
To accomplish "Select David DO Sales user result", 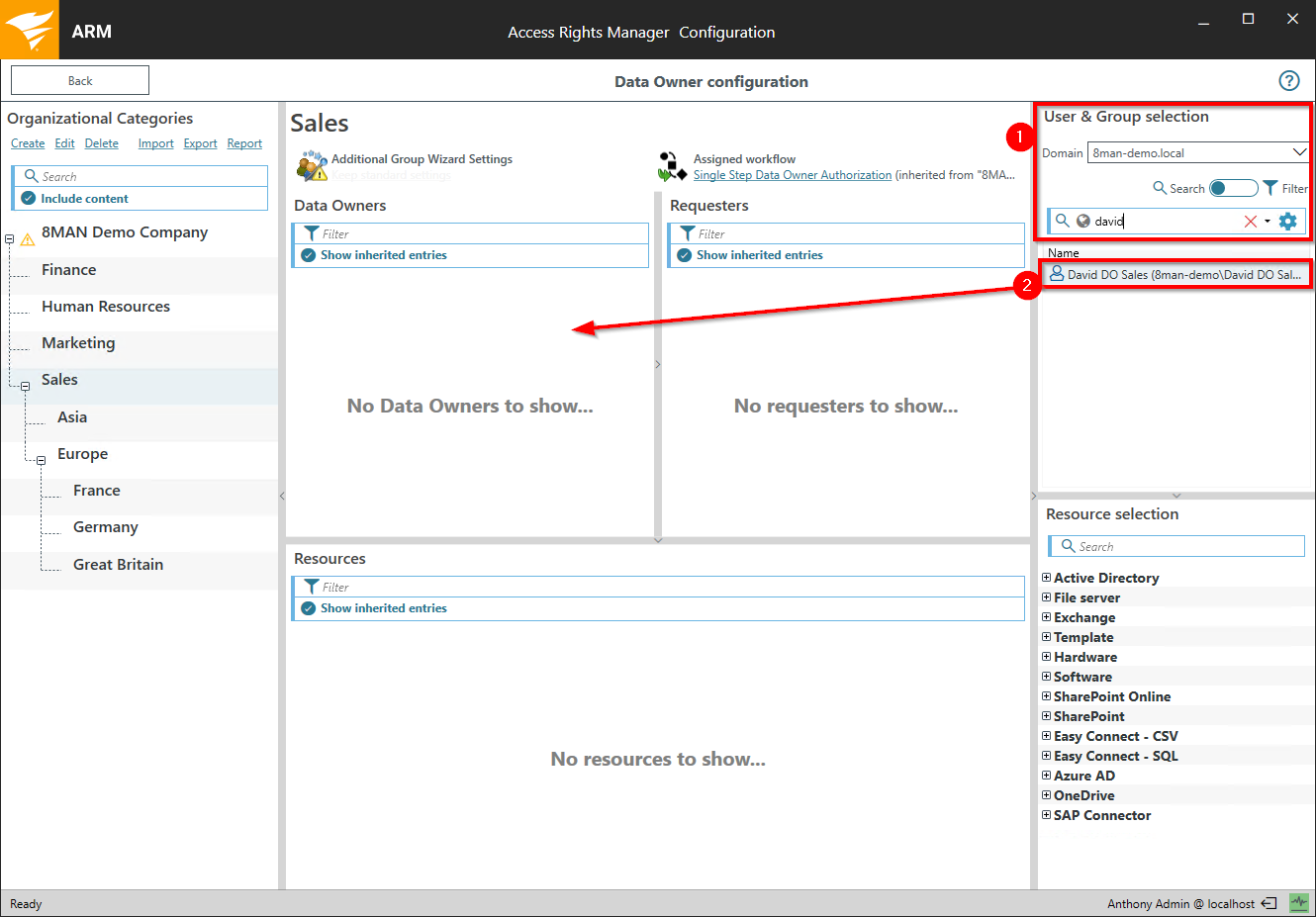I will 1175,274.
